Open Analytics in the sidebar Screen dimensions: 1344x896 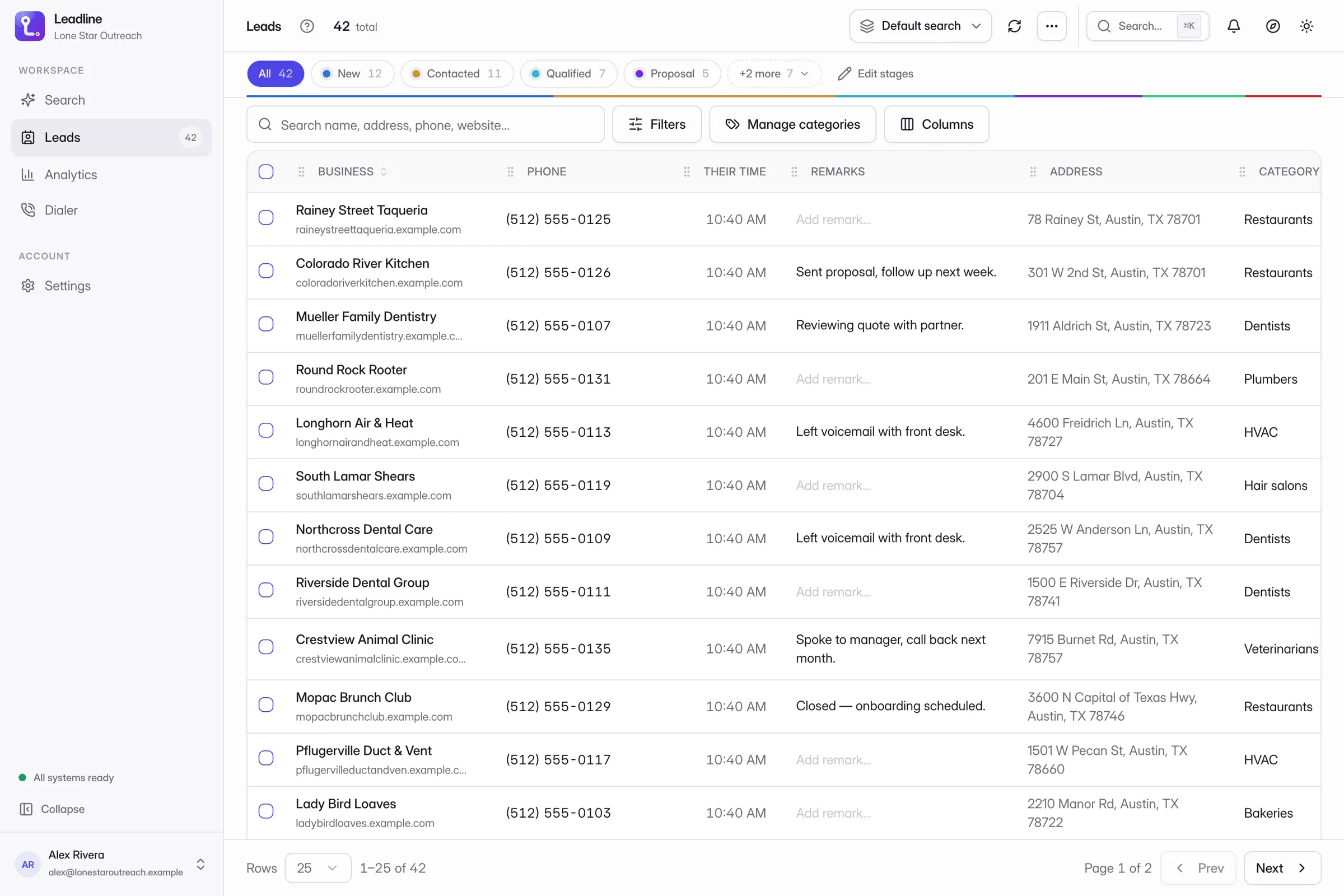pyautogui.click(x=111, y=175)
